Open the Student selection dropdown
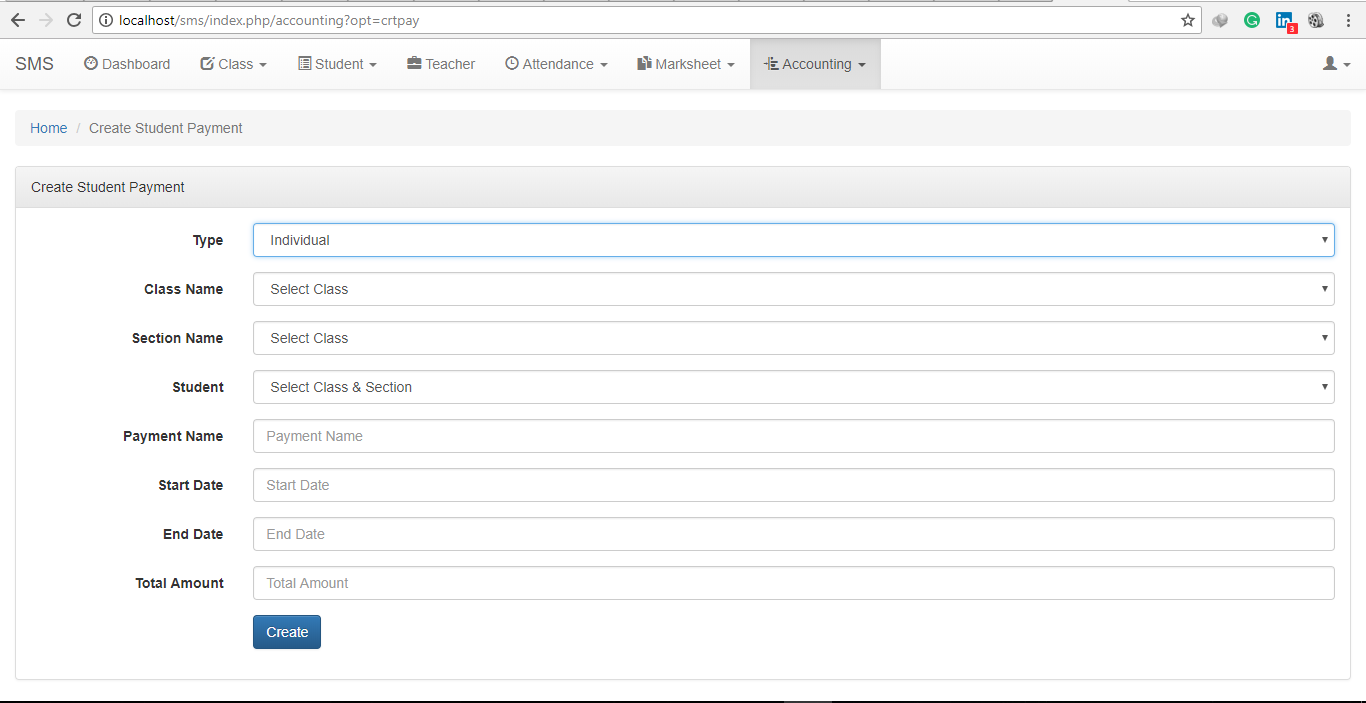 (x=793, y=387)
